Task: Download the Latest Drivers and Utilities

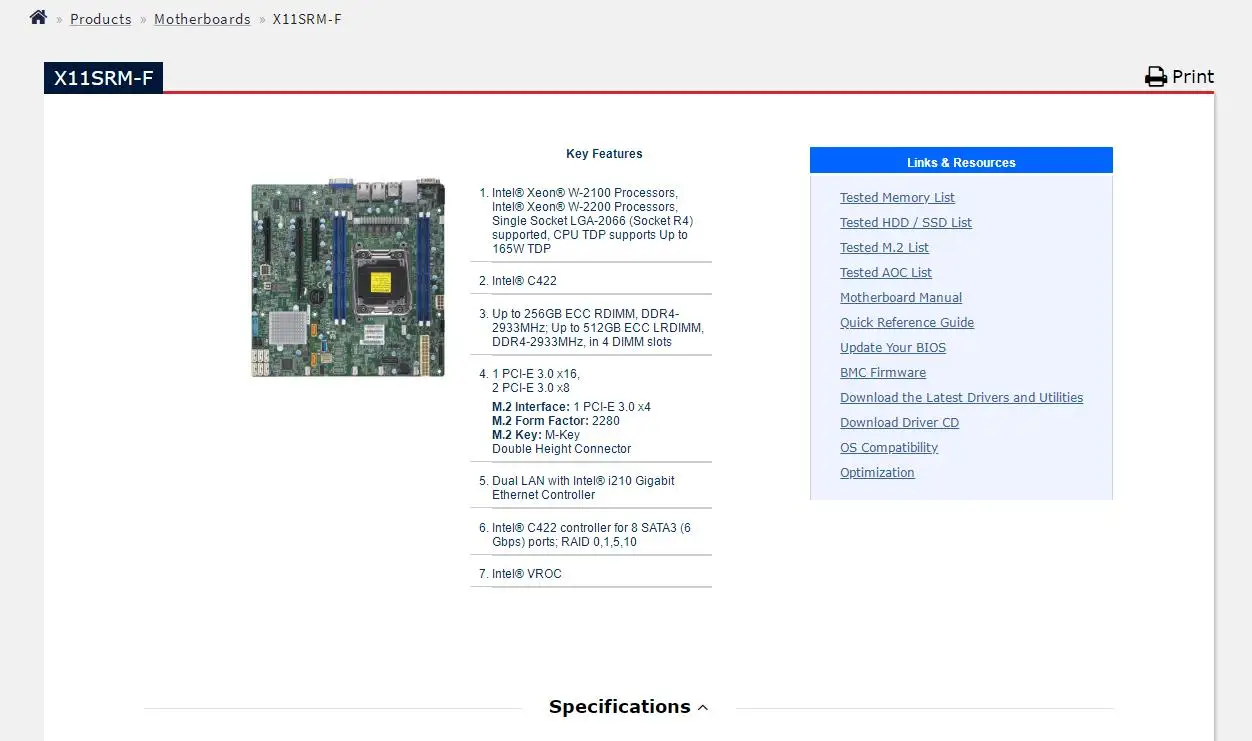Action: click(961, 398)
